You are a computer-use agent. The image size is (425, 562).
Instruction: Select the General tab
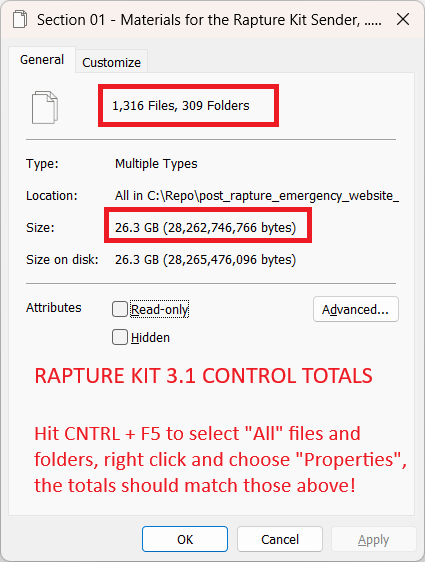(x=42, y=59)
